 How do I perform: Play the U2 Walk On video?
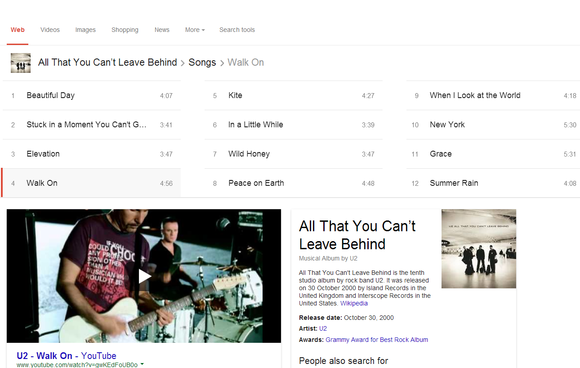pyautogui.click(x=144, y=276)
